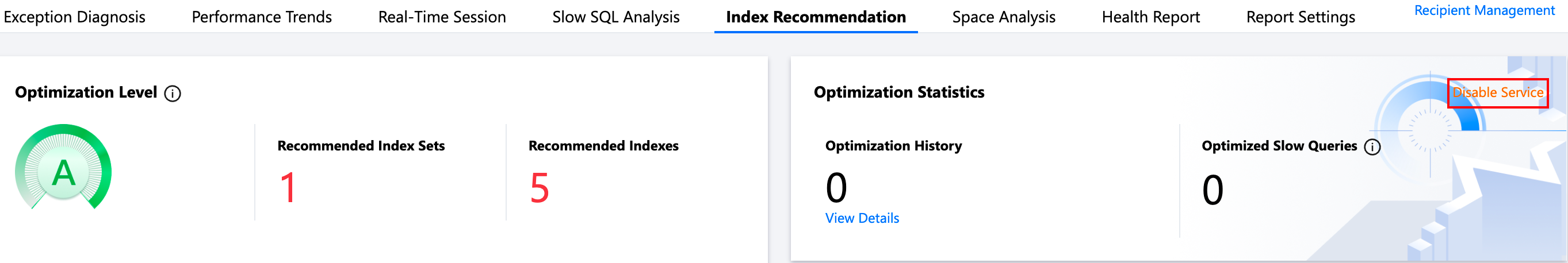Click the Recommended Indexes count of 5

coord(540,188)
